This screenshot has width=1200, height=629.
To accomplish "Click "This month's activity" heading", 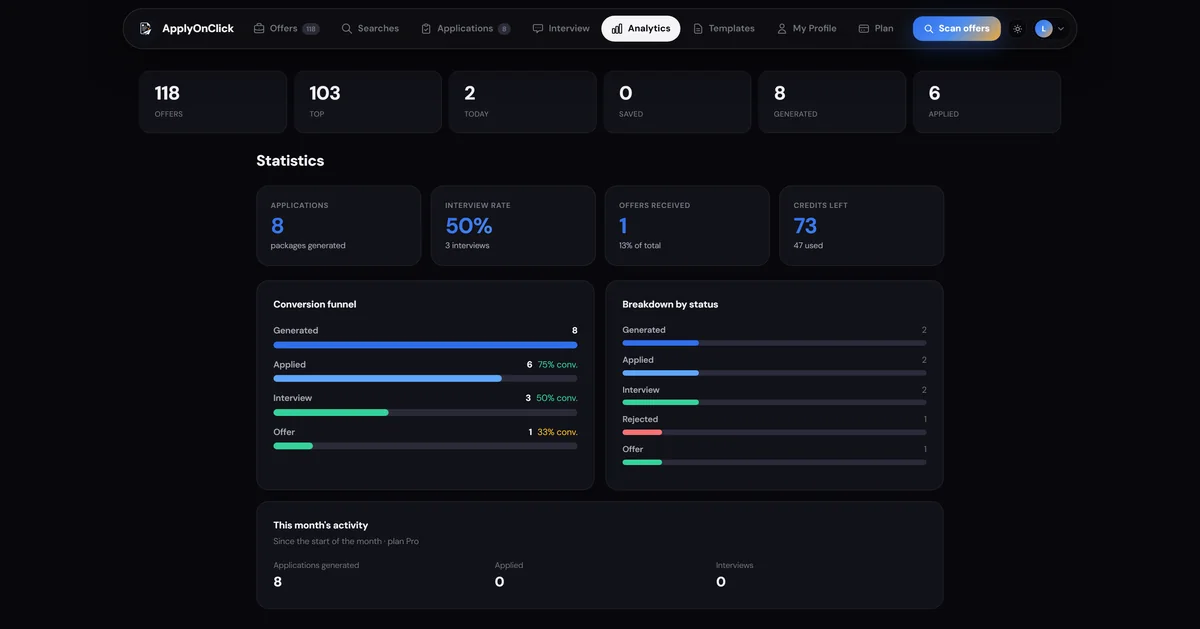I will (x=321, y=525).
